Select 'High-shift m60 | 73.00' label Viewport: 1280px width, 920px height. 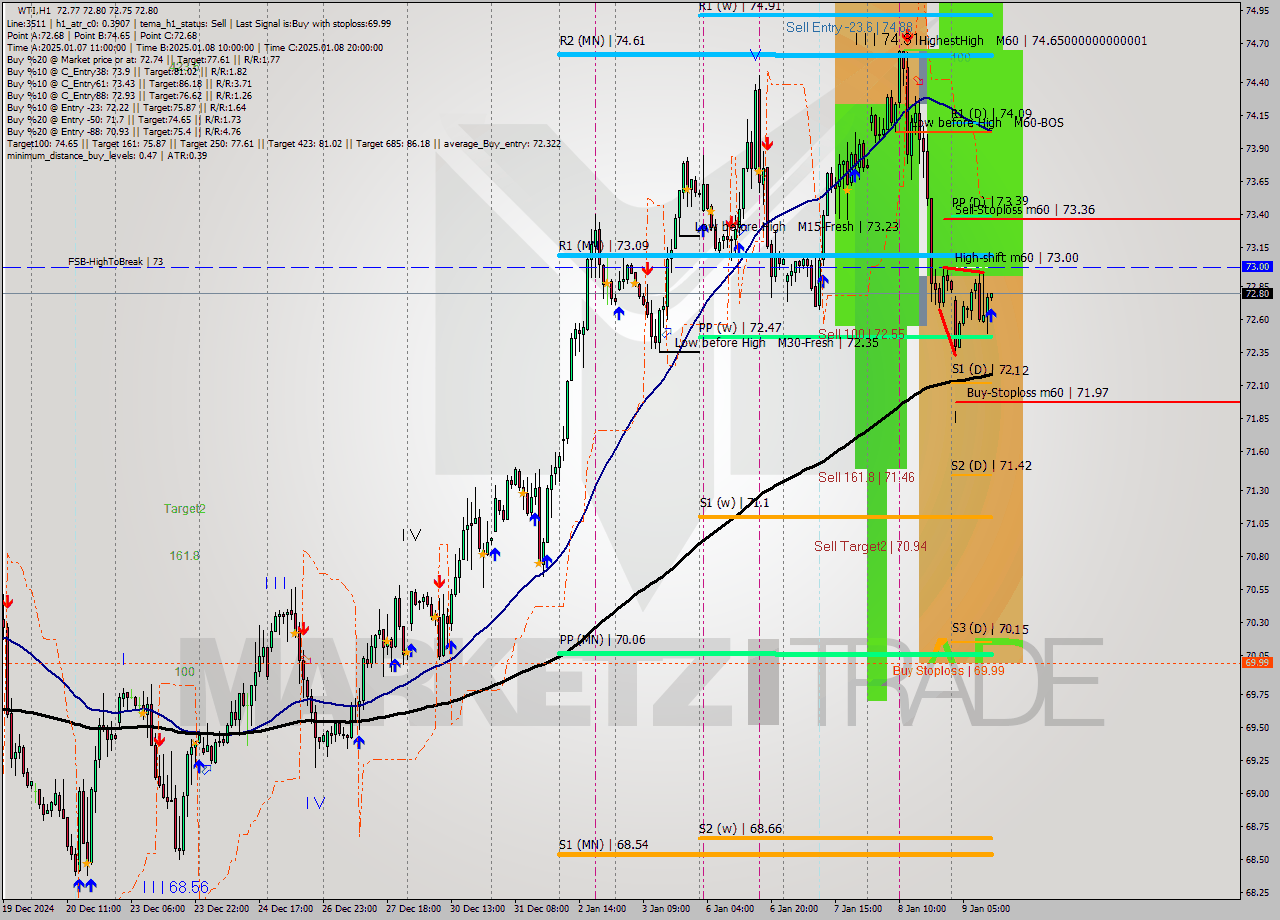tap(1016, 257)
